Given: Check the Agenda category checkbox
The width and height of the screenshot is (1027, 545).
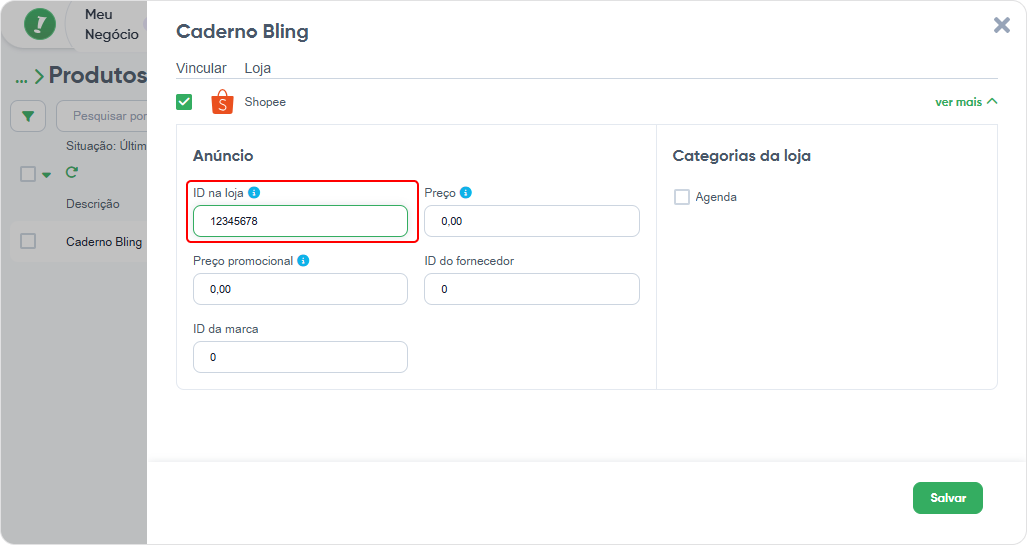Looking at the screenshot, I should pyautogui.click(x=682, y=197).
